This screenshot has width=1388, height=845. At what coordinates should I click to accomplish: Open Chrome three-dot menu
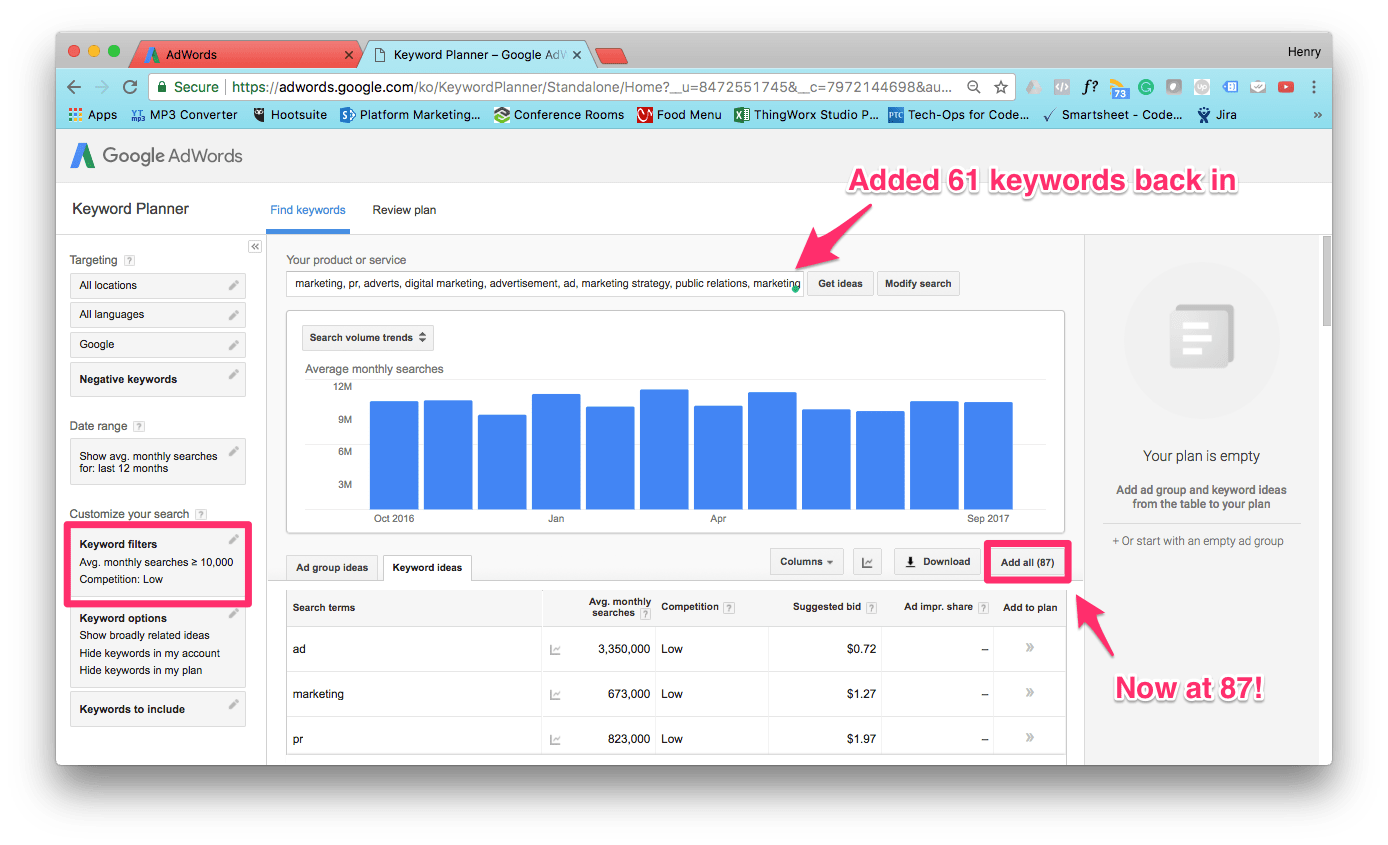(1314, 87)
